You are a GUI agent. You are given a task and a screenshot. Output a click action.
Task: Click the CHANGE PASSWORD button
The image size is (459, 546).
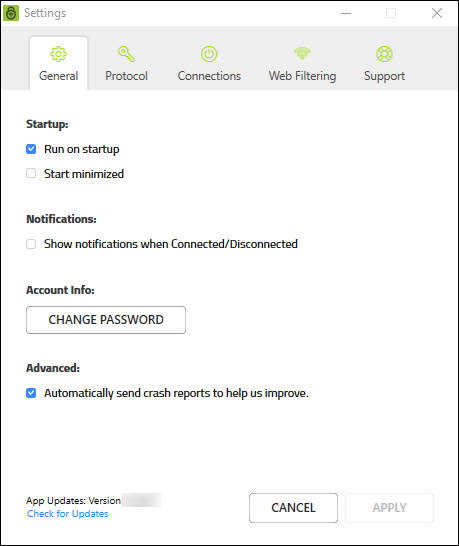click(x=106, y=320)
